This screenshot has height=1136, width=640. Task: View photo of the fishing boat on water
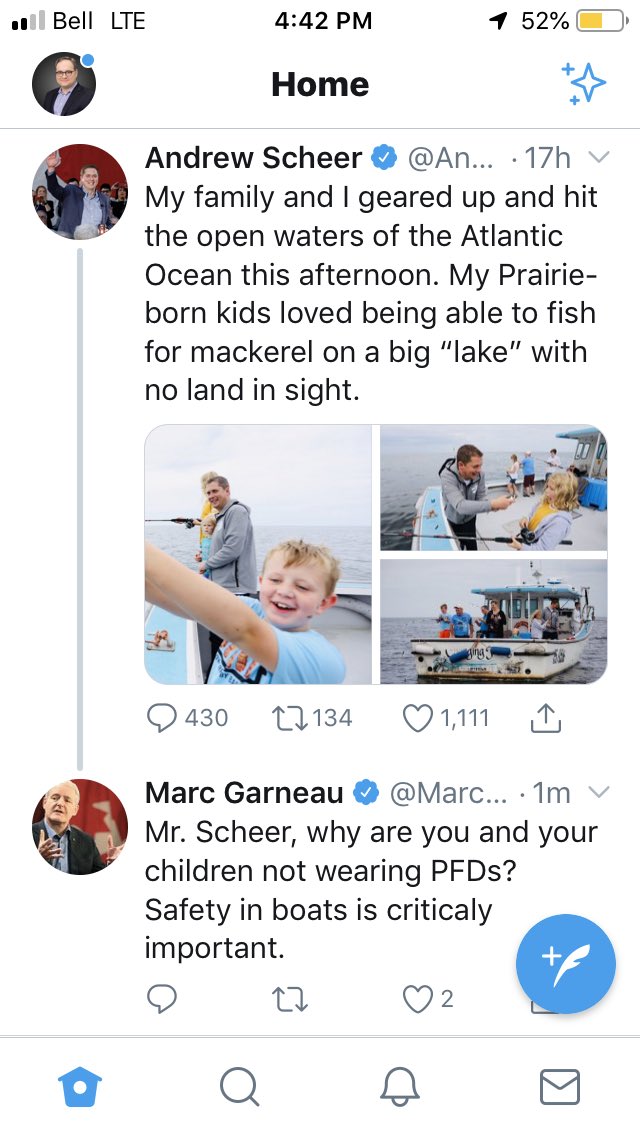pos(494,622)
